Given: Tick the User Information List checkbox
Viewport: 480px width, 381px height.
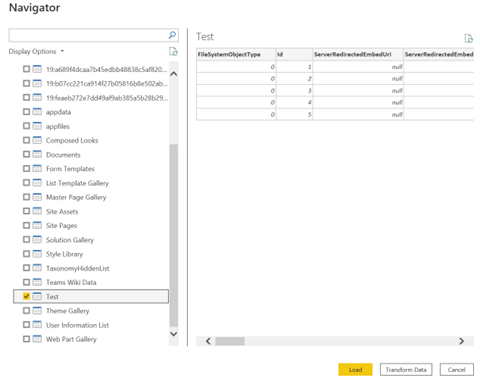Looking at the screenshot, I should pyautogui.click(x=26, y=325).
